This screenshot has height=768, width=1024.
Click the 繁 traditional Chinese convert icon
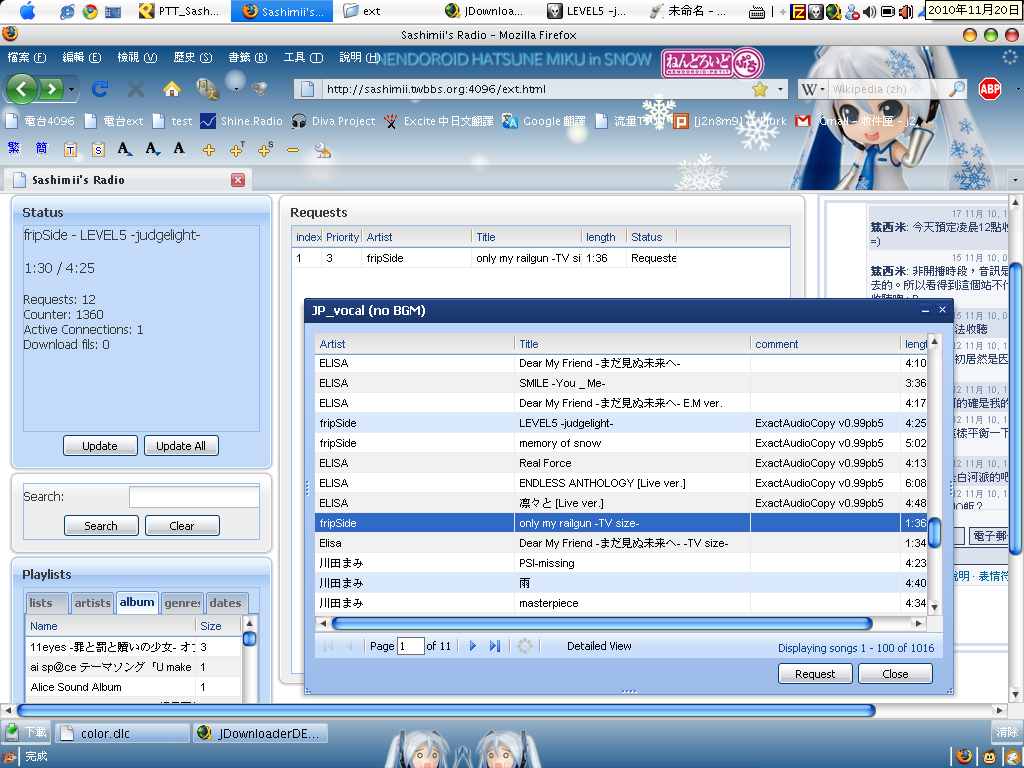14,149
